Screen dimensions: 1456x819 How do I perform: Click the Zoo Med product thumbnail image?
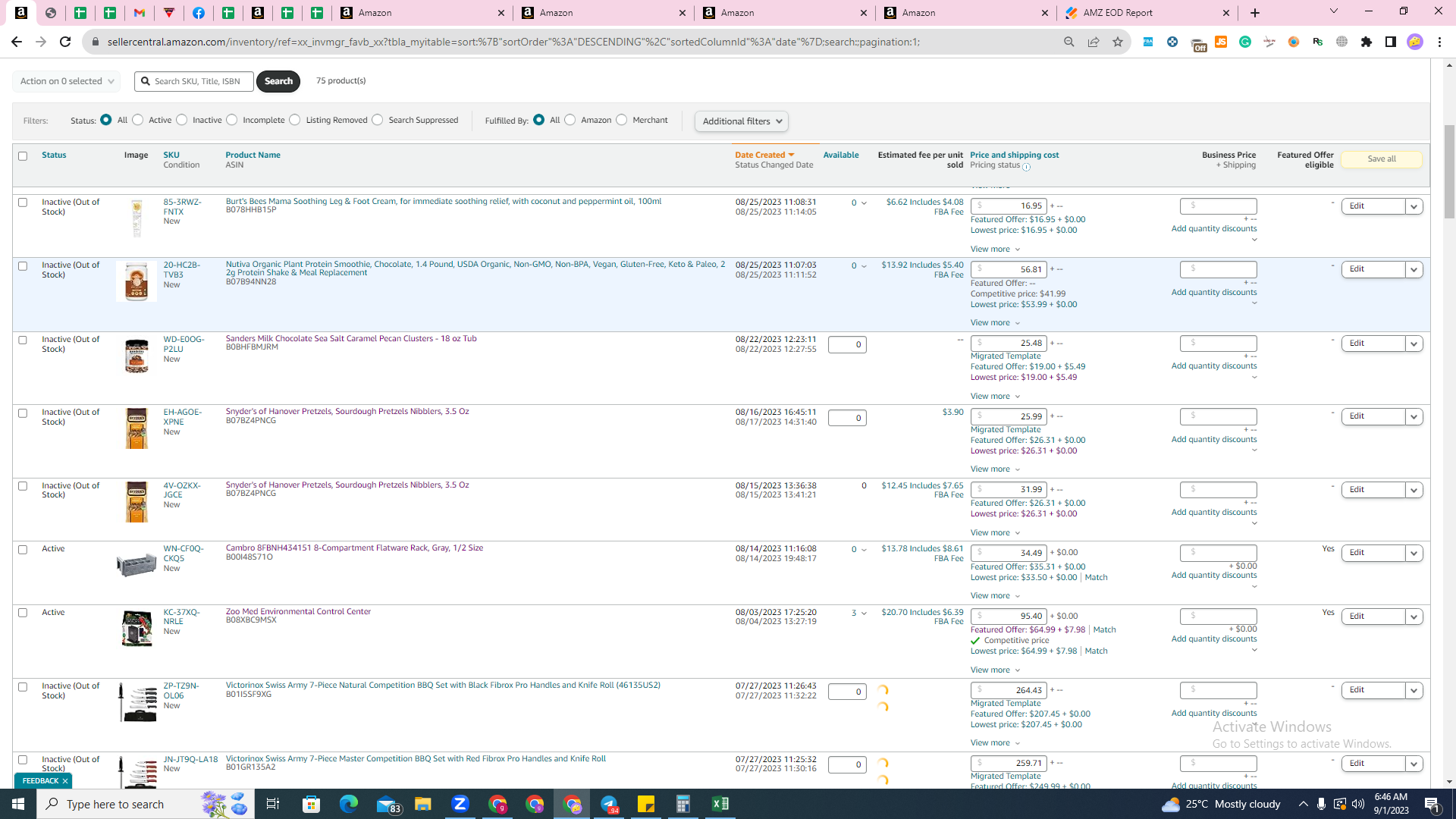coord(136,628)
